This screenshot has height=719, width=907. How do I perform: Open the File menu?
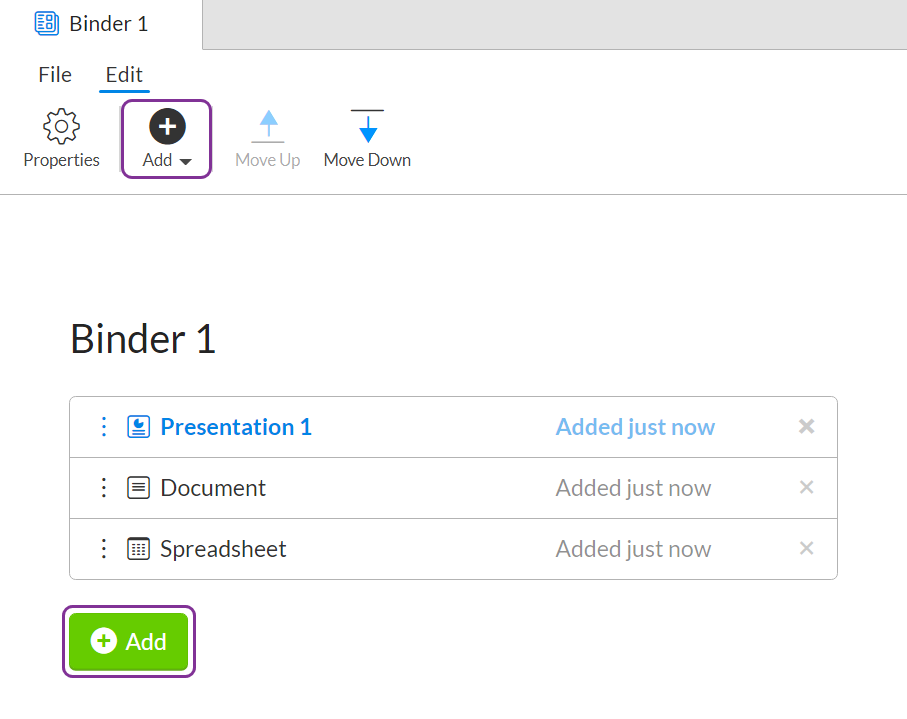pos(54,74)
